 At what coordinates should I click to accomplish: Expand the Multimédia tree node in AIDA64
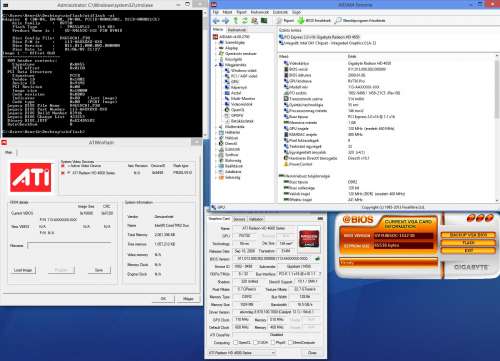click(x=216, y=127)
